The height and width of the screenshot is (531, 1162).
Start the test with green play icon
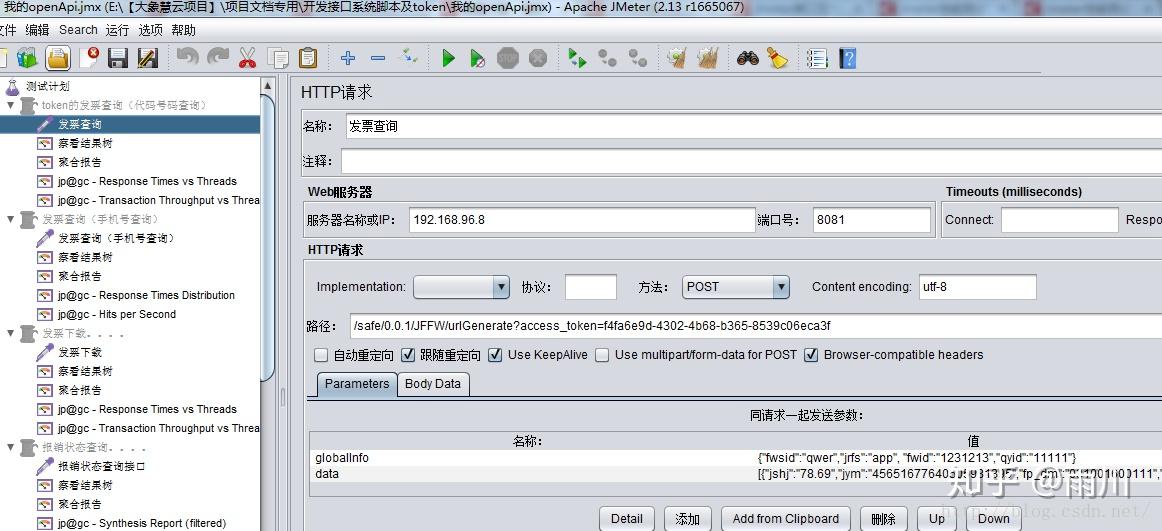pos(448,58)
